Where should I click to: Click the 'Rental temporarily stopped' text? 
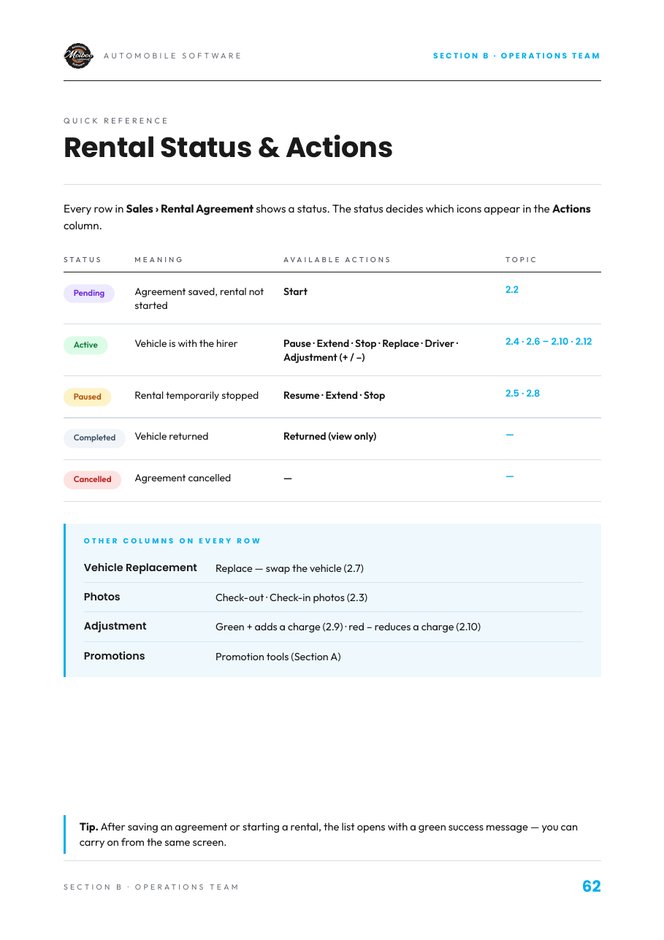pyautogui.click(x=197, y=396)
